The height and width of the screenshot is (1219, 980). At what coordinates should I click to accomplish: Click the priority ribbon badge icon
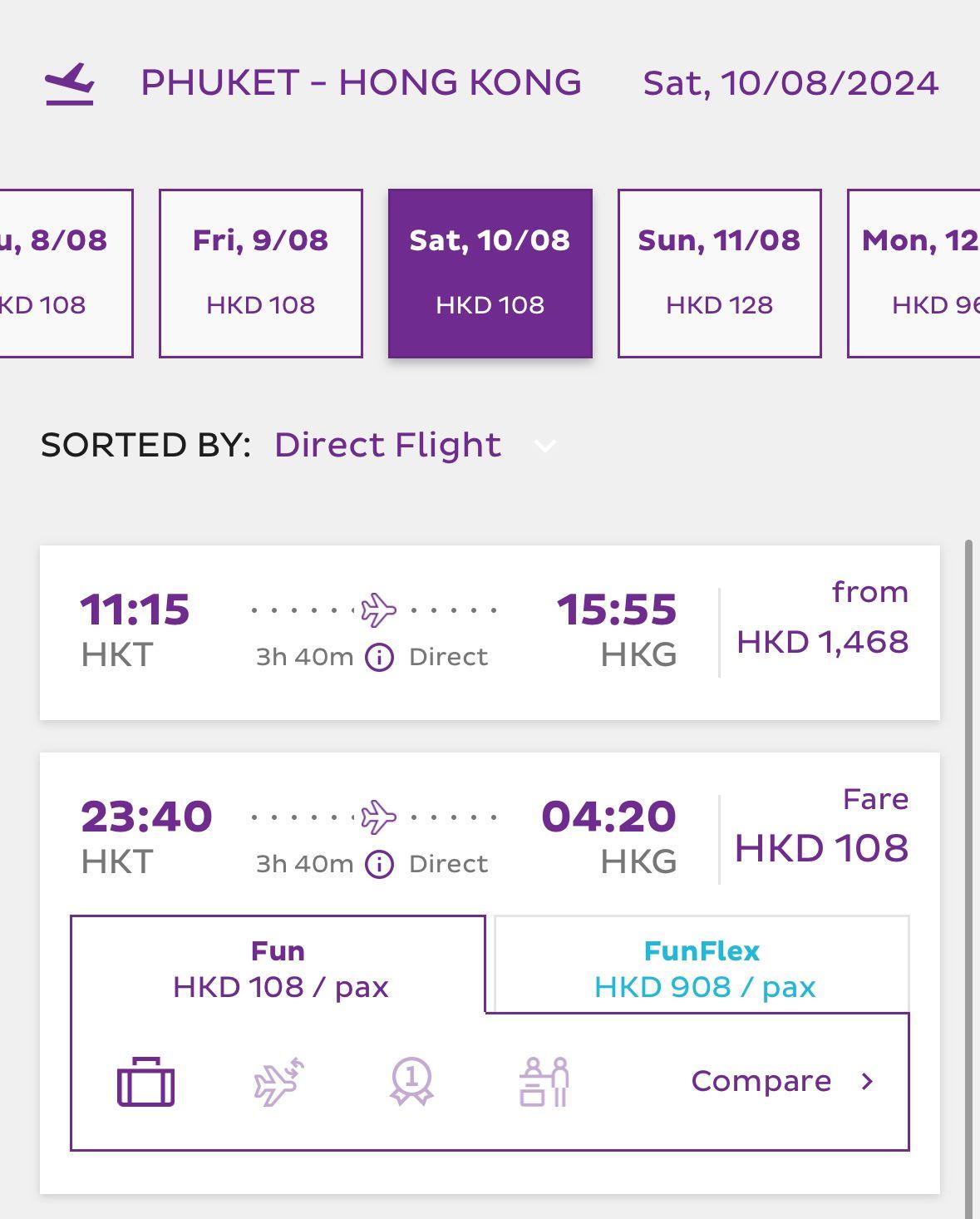pyautogui.click(x=411, y=1082)
